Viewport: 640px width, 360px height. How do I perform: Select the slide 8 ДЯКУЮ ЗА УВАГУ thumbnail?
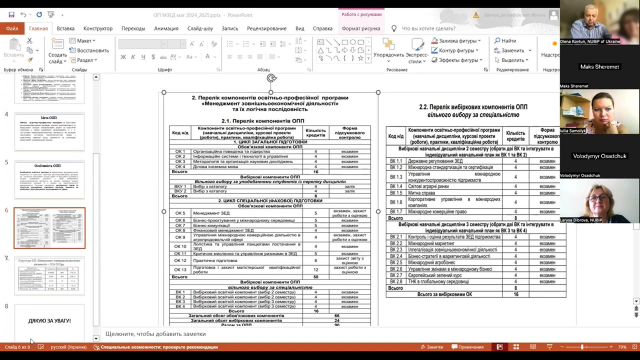49,322
